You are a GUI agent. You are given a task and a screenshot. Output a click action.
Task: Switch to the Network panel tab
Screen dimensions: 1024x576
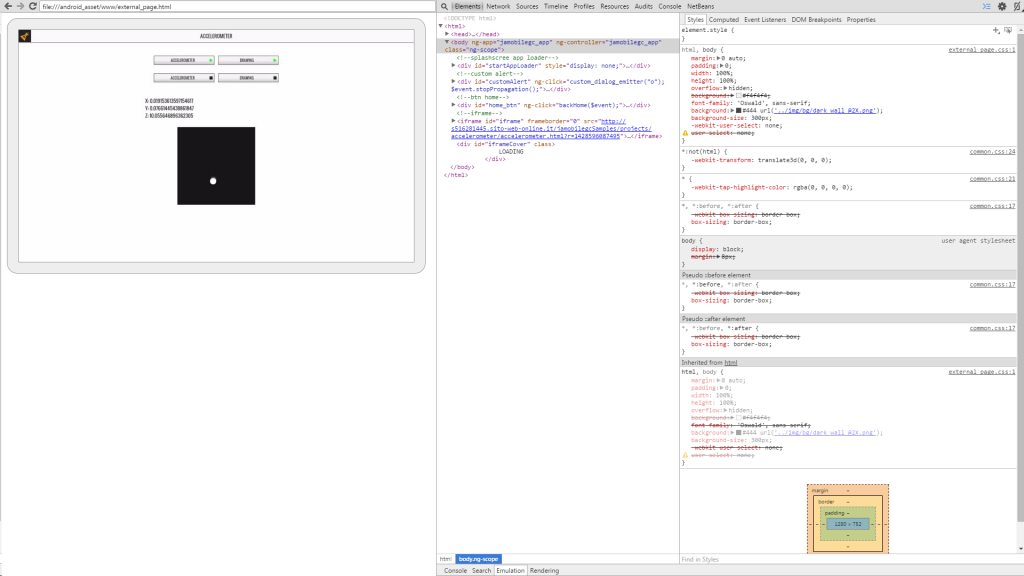coord(498,6)
